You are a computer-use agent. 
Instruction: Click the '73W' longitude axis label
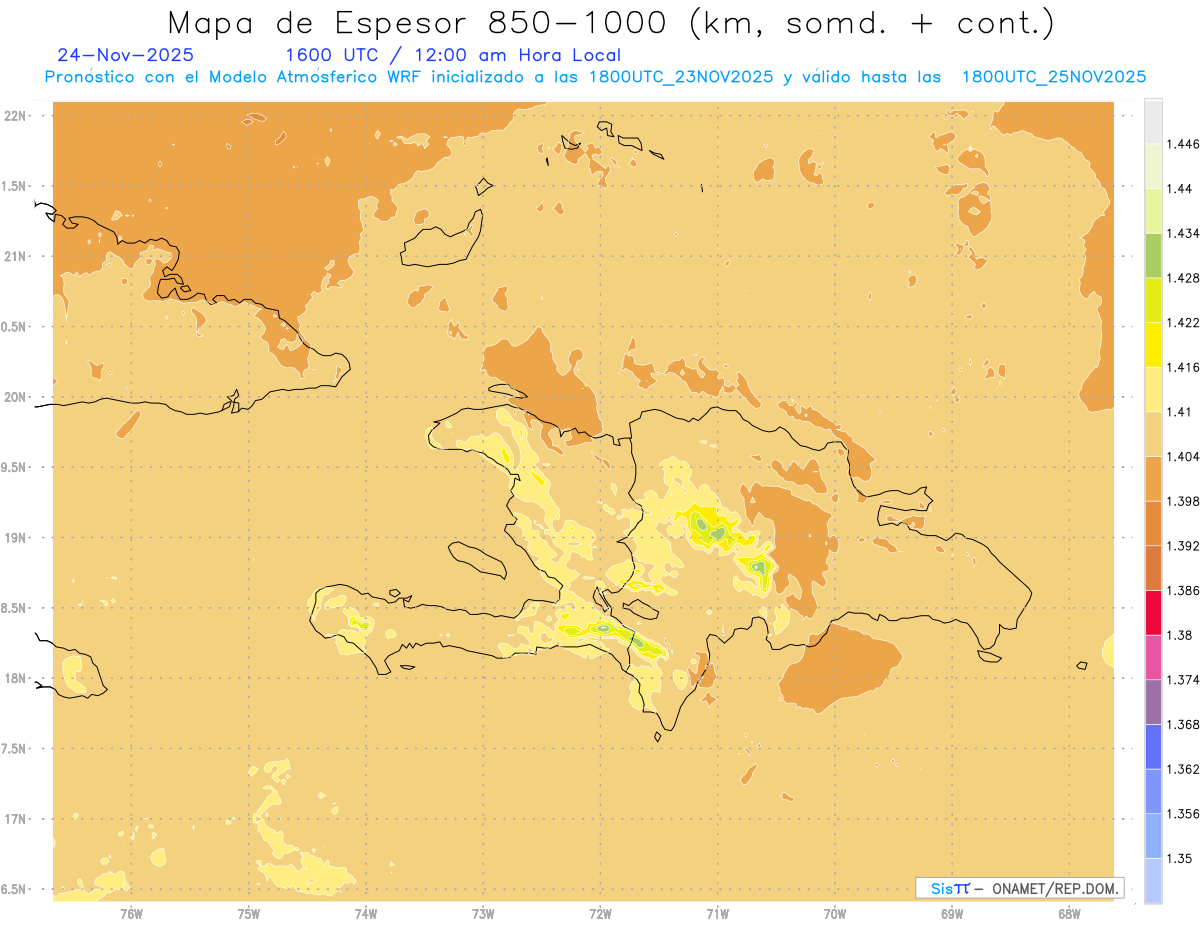483,914
